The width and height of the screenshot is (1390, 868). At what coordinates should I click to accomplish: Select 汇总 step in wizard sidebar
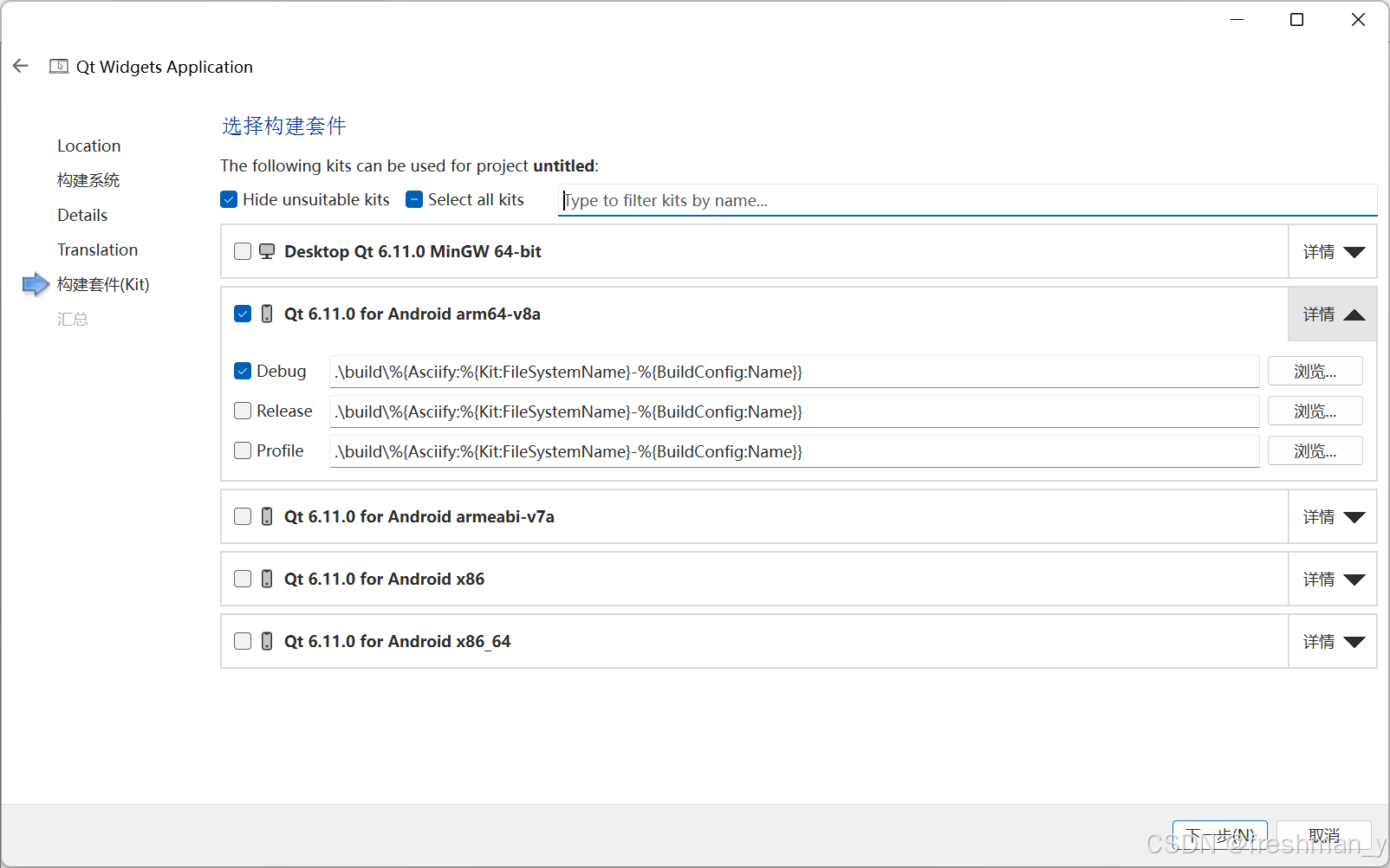click(x=73, y=319)
